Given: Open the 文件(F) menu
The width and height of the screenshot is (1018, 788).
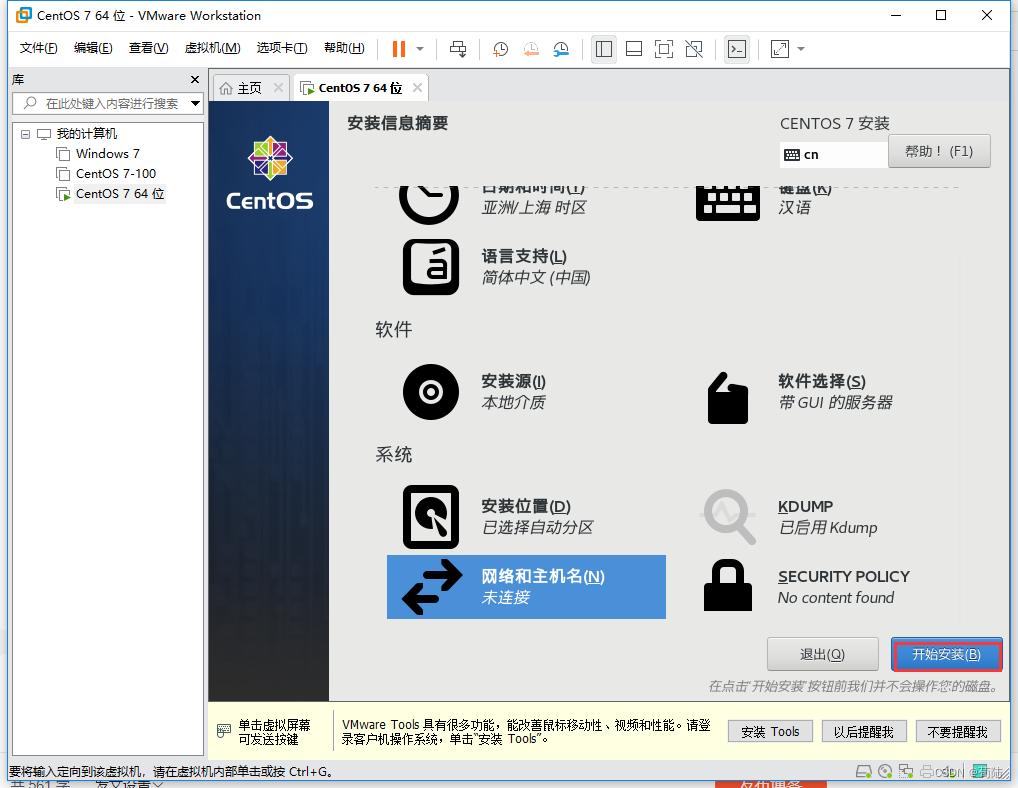Looking at the screenshot, I should click(x=38, y=48).
